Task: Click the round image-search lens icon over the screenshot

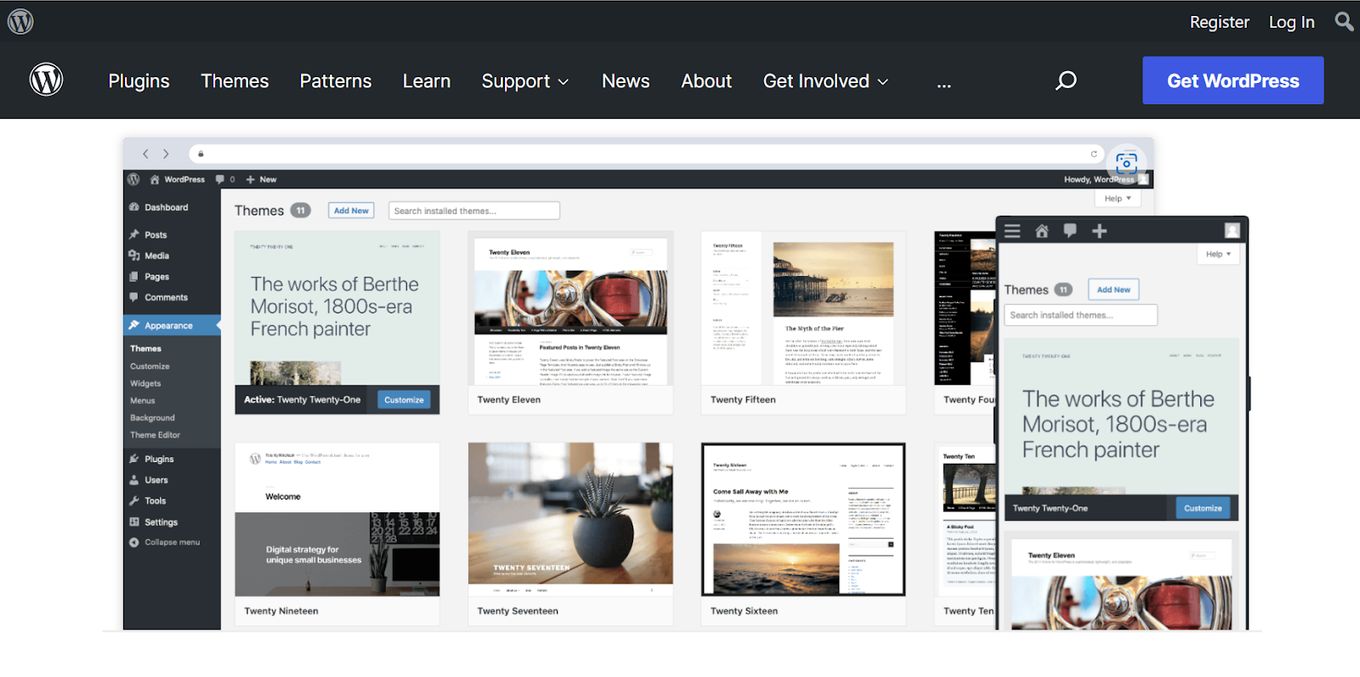Action: tap(1126, 162)
